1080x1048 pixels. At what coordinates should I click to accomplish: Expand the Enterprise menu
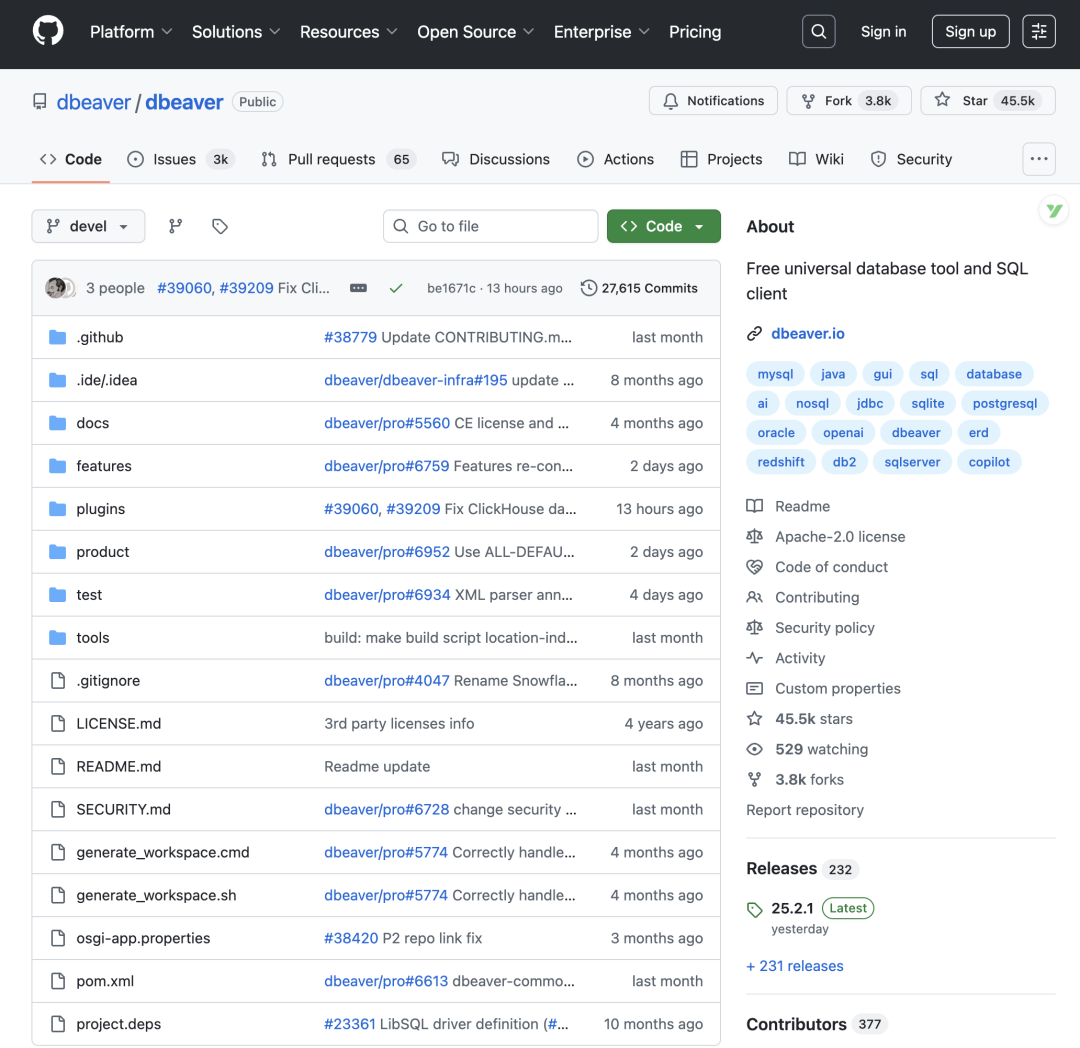coord(601,32)
